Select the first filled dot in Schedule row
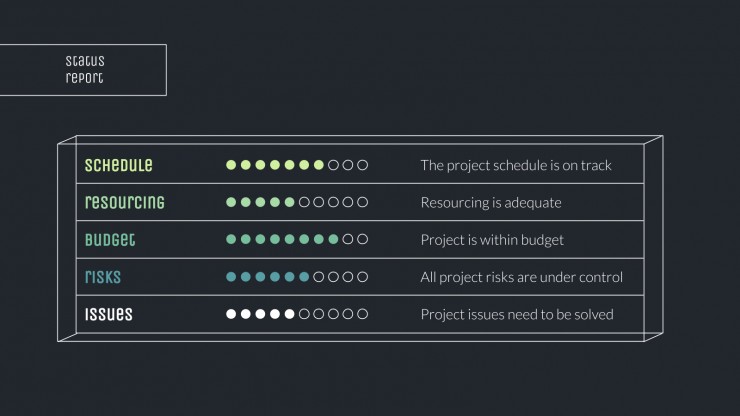 click(231, 165)
